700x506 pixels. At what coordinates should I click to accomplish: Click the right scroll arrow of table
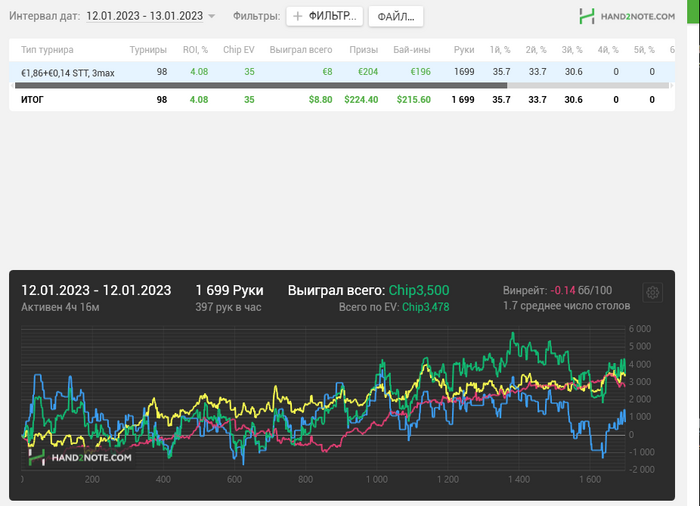pyautogui.click(x=671, y=85)
